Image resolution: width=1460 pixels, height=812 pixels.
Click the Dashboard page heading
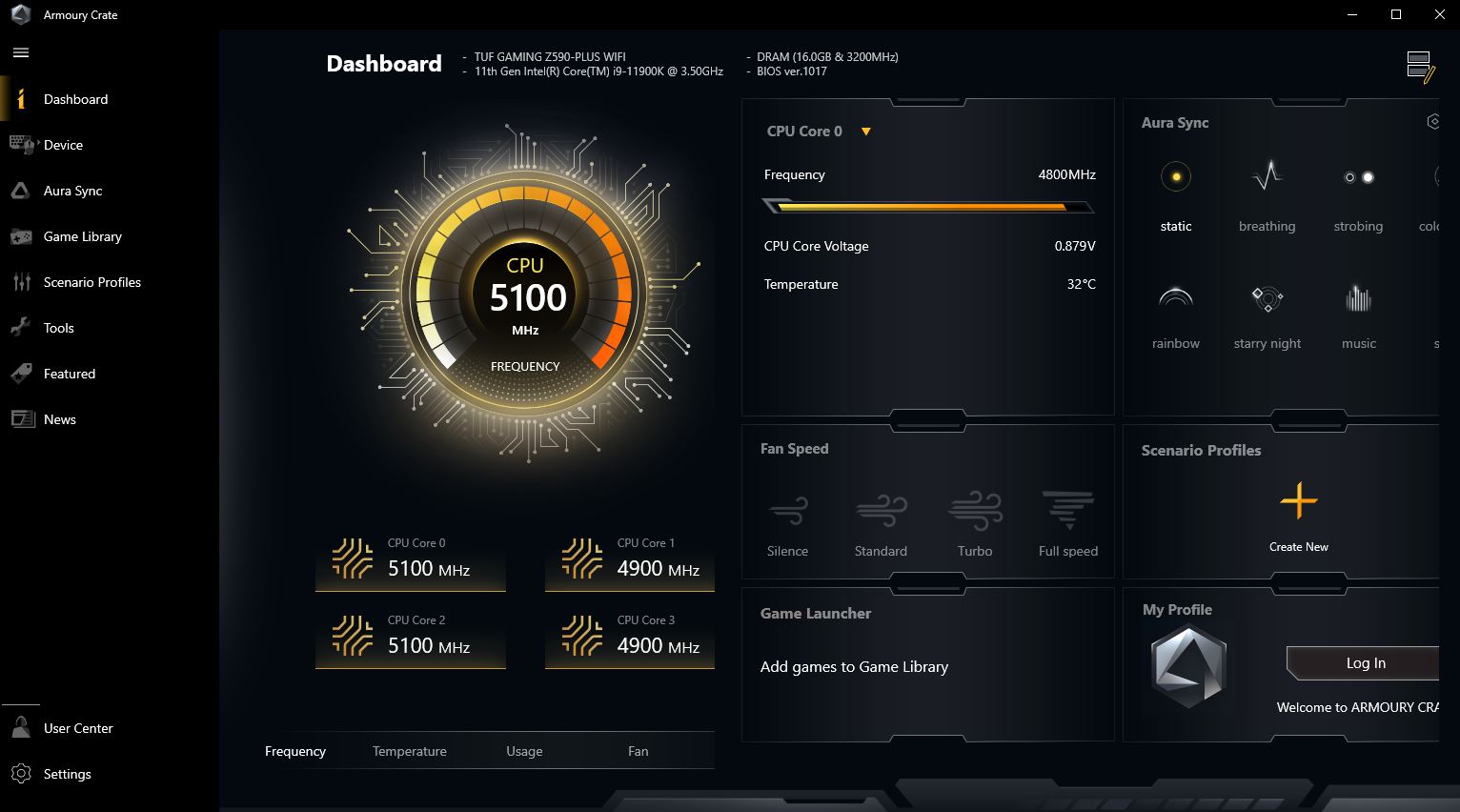coord(384,64)
